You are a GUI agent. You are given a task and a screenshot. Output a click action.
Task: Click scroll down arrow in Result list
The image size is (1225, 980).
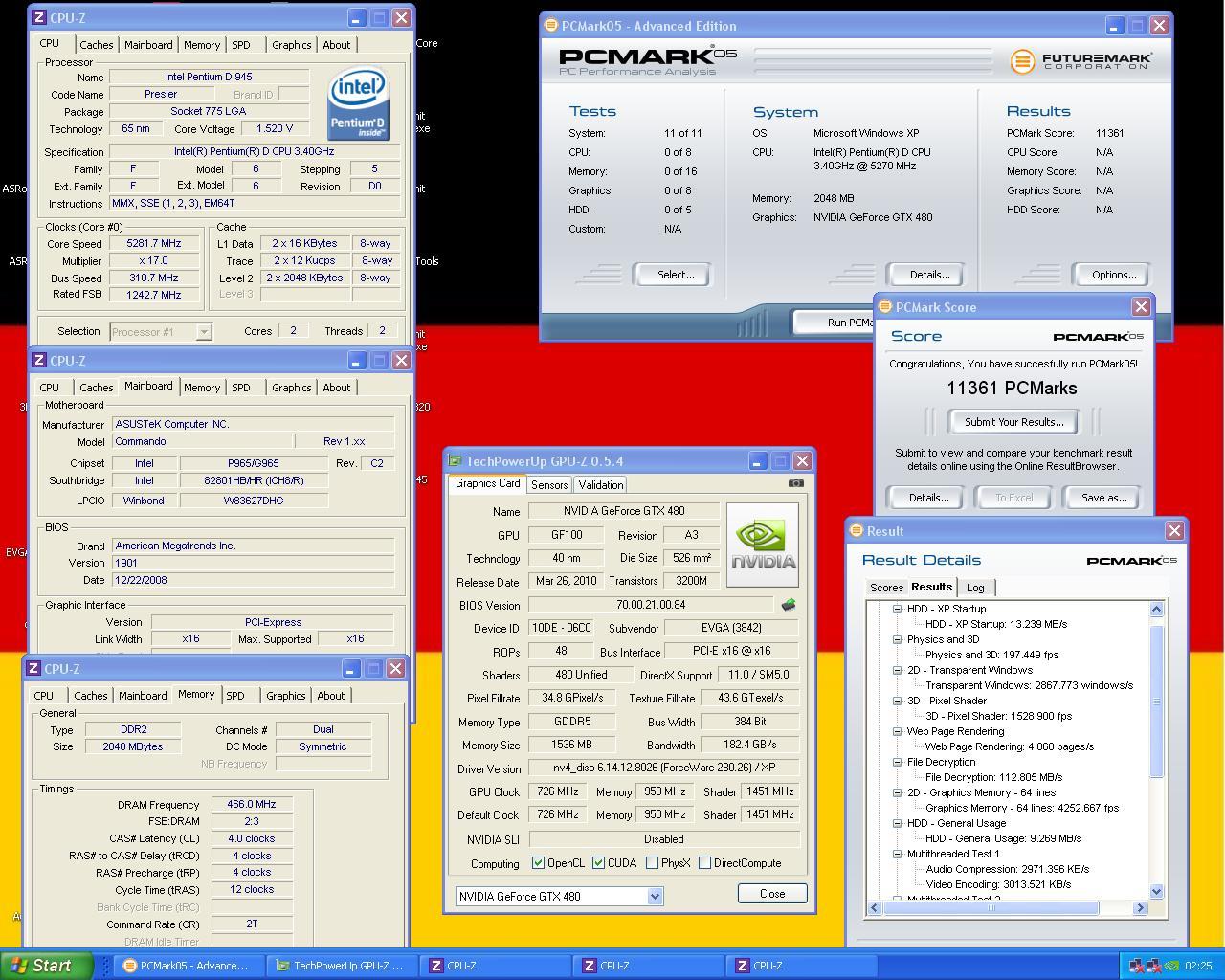(1156, 891)
